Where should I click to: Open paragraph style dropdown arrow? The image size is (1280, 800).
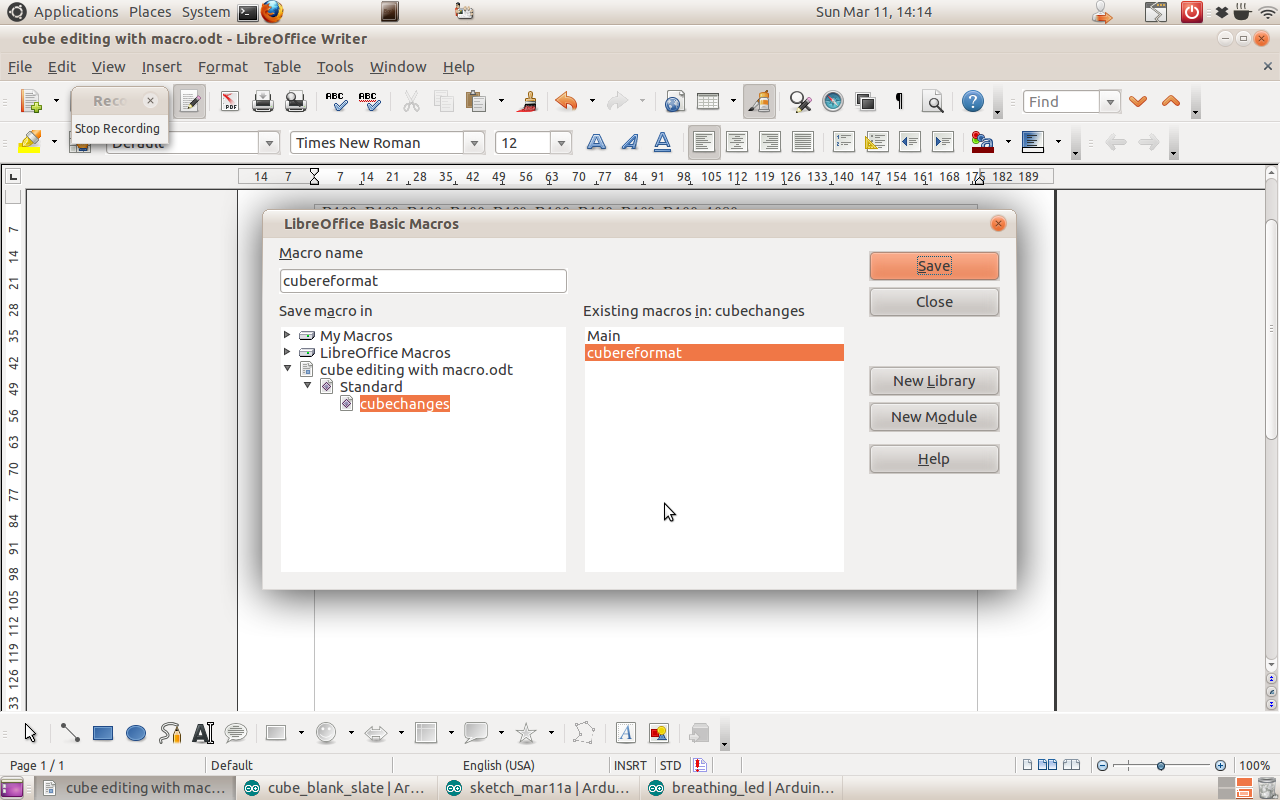pyautogui.click(x=268, y=143)
